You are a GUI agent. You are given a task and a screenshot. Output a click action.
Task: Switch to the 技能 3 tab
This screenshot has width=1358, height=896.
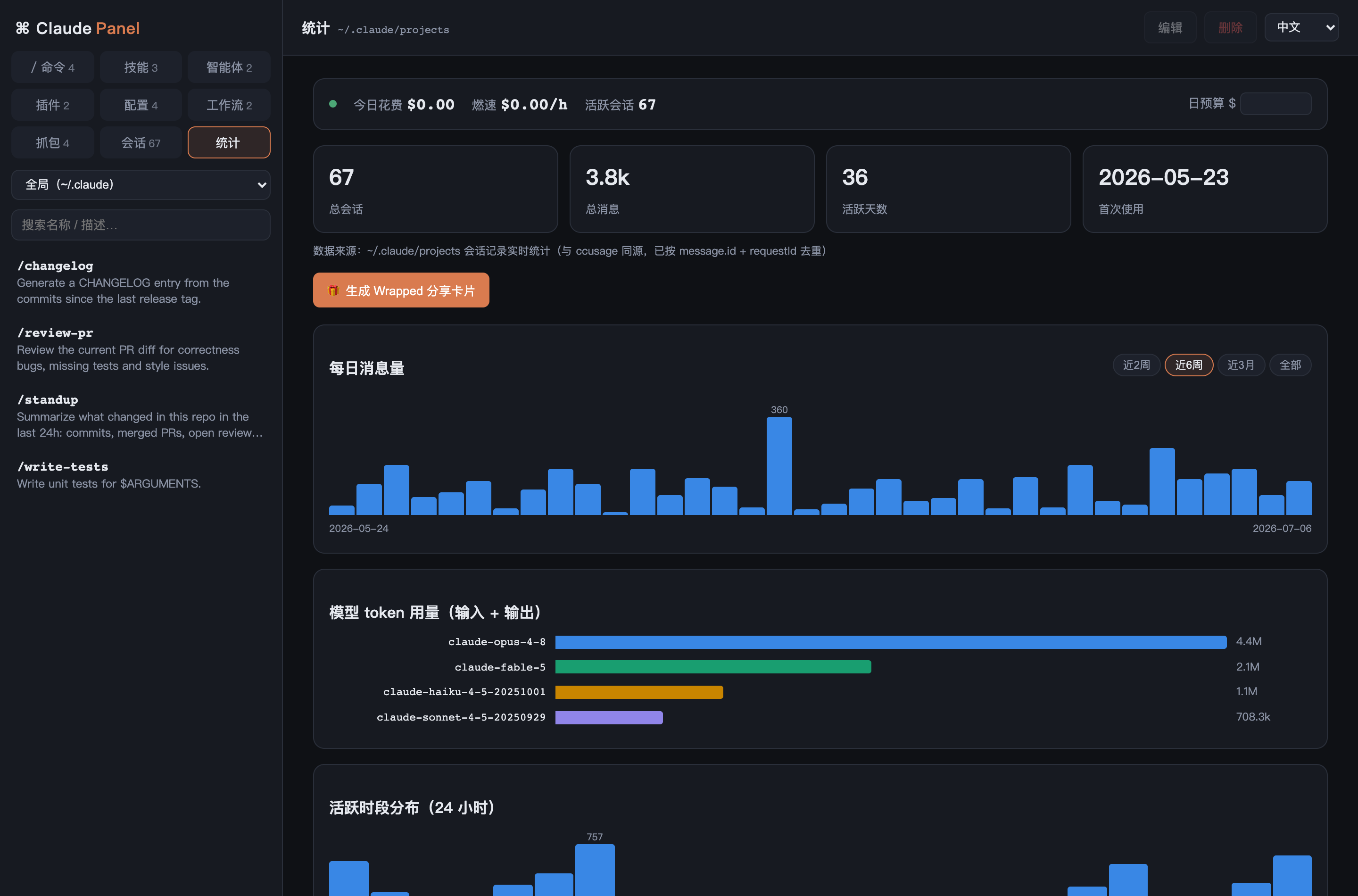(141, 67)
